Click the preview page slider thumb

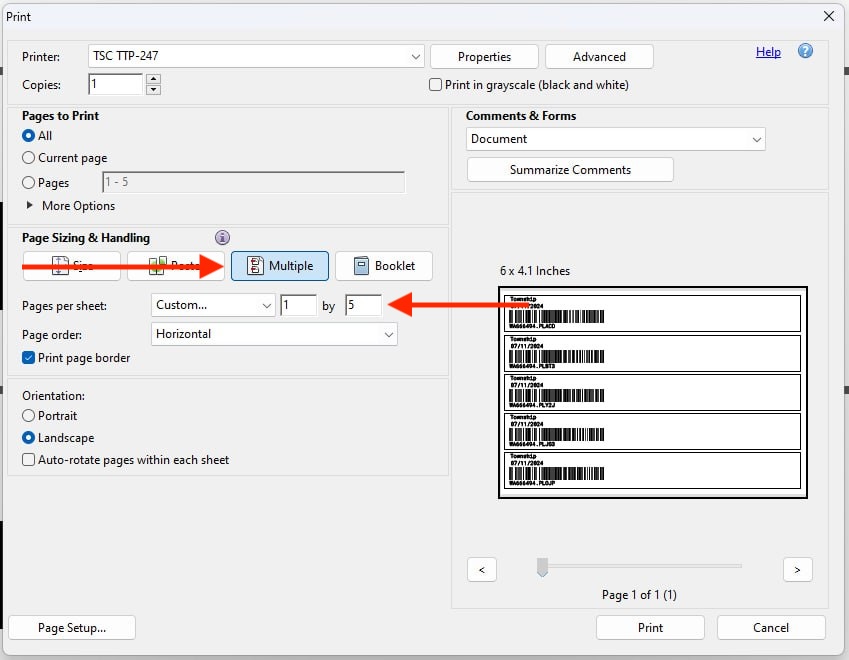[x=542, y=567]
